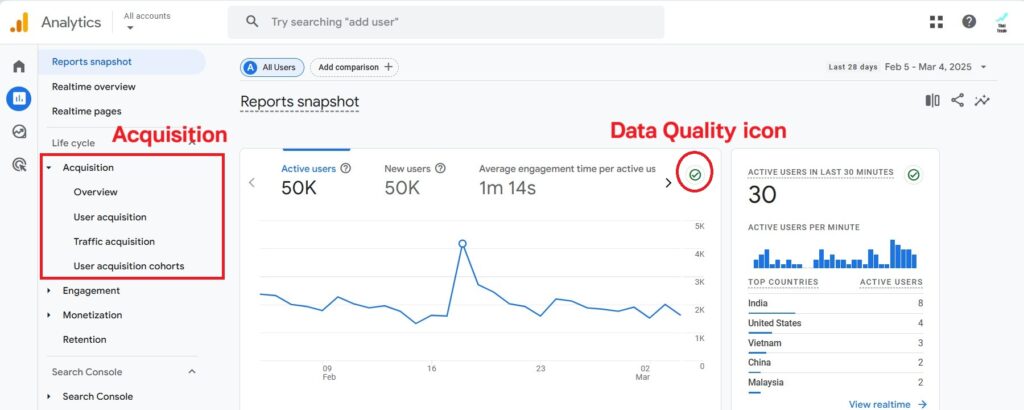
Task: Click the United States country row
Action: click(835, 323)
